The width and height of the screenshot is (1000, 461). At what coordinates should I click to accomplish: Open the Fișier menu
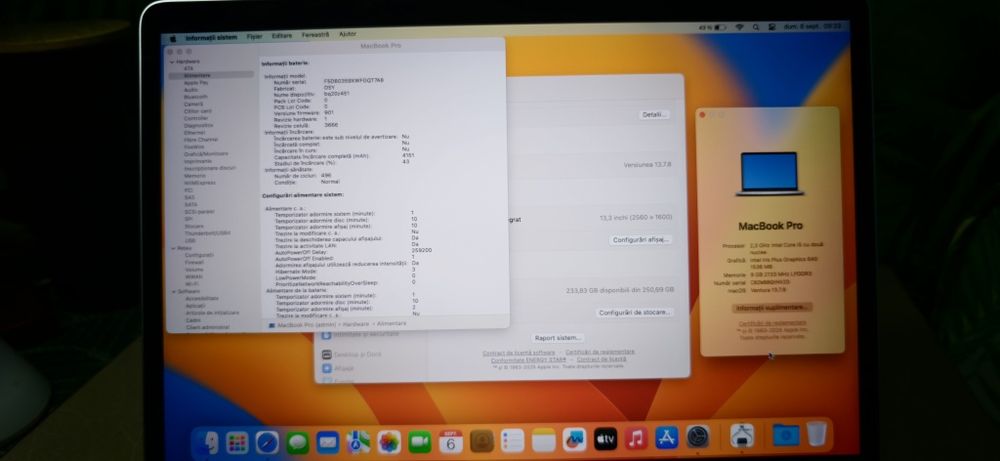[x=254, y=36]
